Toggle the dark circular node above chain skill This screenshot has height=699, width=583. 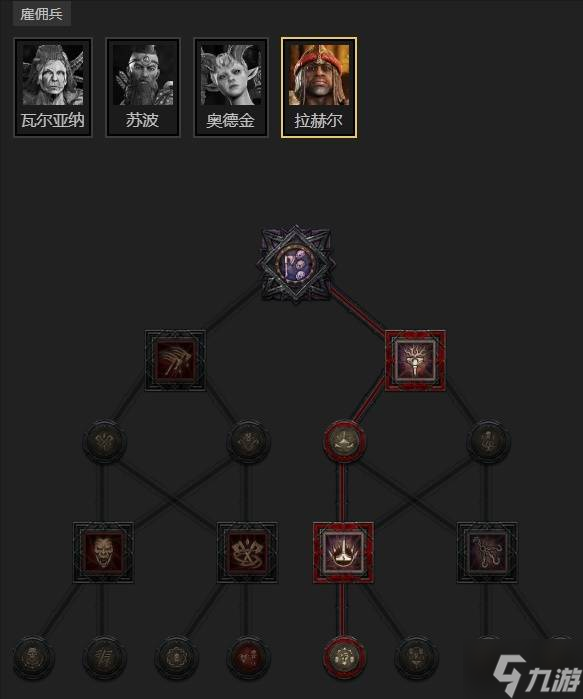488,441
